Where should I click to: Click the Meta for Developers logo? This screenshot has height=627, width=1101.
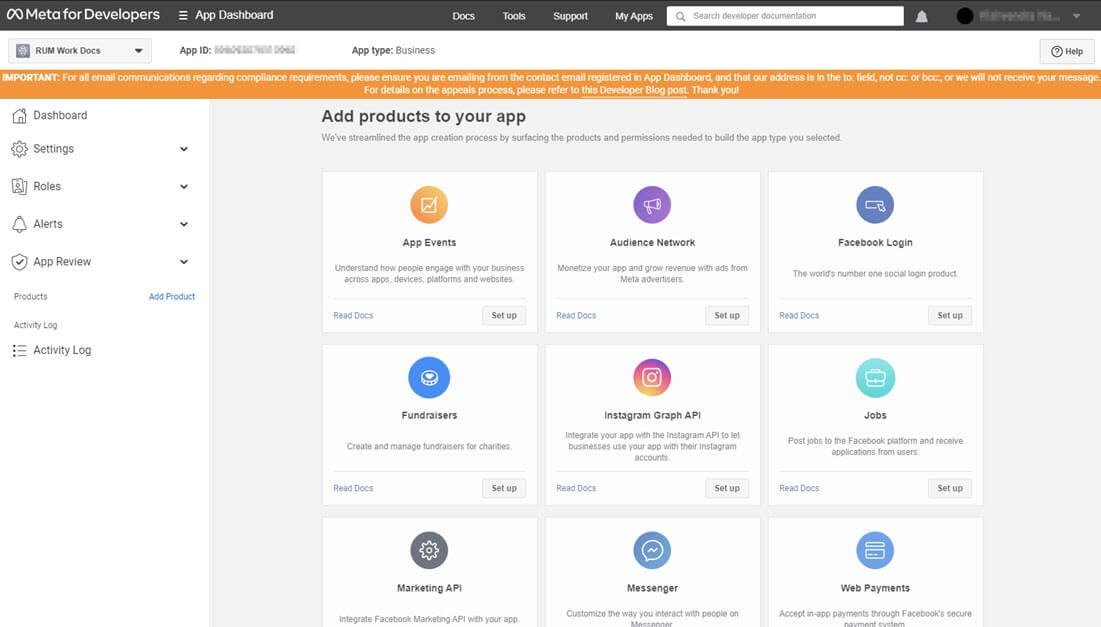[83, 15]
